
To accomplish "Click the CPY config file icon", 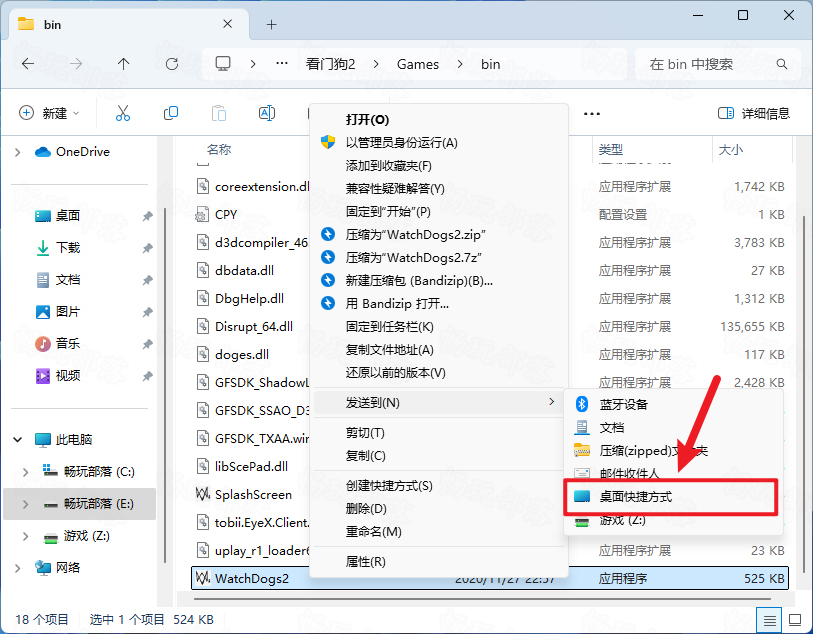I will 202,215.
